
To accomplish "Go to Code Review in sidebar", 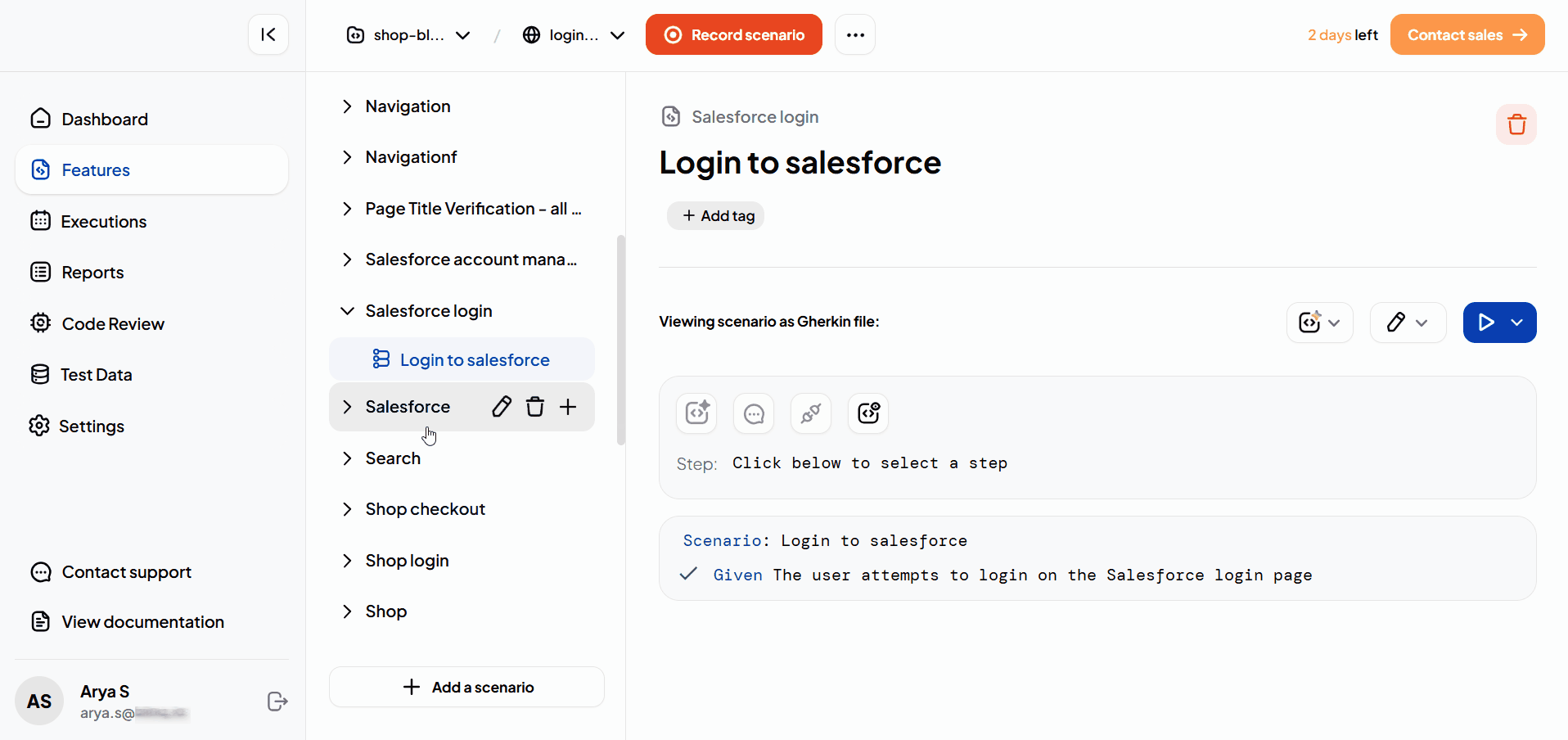I will coord(113,324).
